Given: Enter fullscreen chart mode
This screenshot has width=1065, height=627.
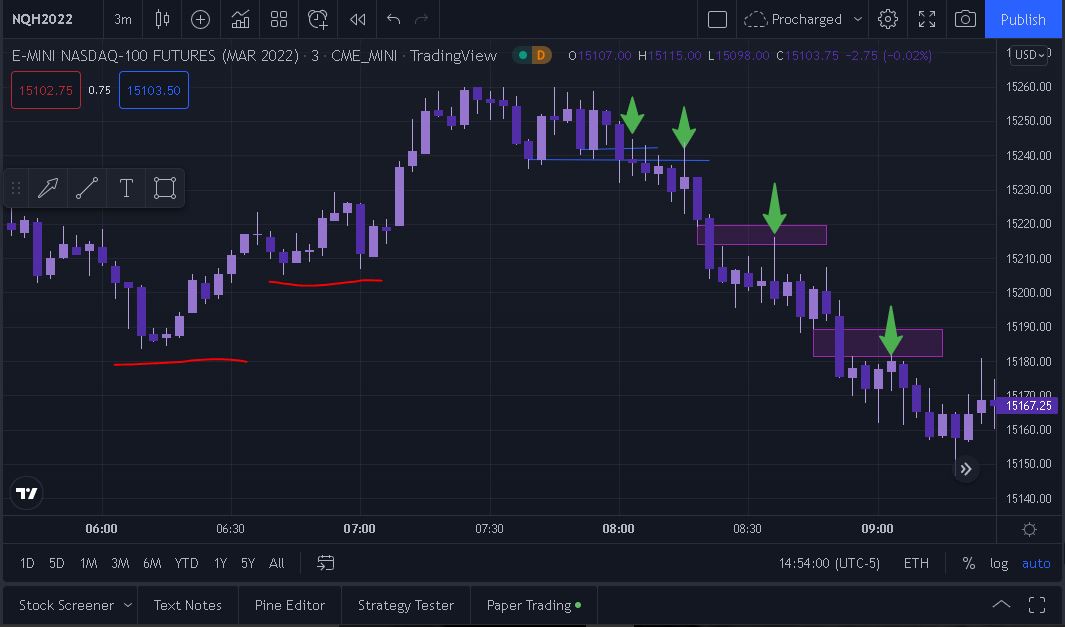Looking at the screenshot, I should (x=926, y=19).
